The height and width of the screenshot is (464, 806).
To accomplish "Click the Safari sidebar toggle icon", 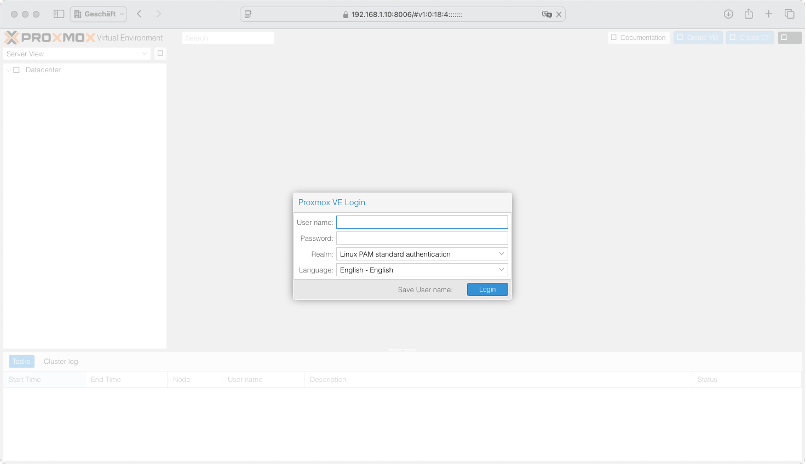I will coord(58,14).
